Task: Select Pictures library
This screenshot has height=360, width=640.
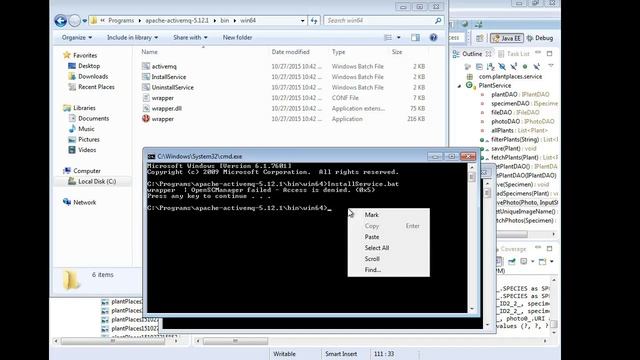Action: point(84,140)
